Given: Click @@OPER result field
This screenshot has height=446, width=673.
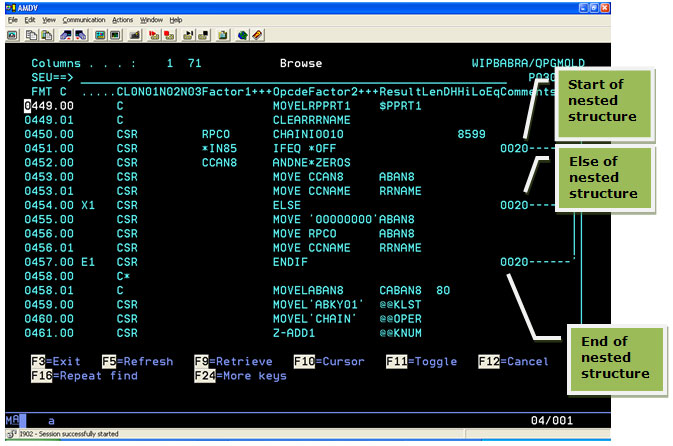Looking at the screenshot, I should (x=400, y=319).
